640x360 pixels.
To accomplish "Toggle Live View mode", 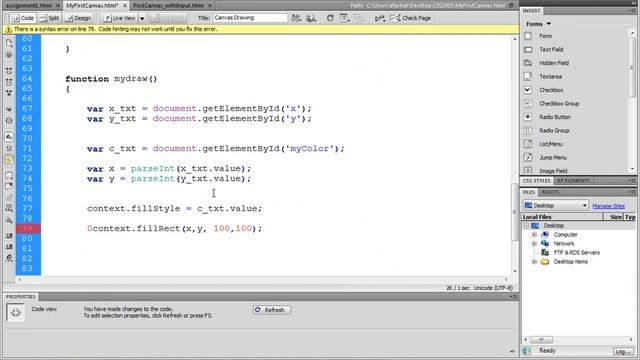I will pyautogui.click(x=120, y=18).
